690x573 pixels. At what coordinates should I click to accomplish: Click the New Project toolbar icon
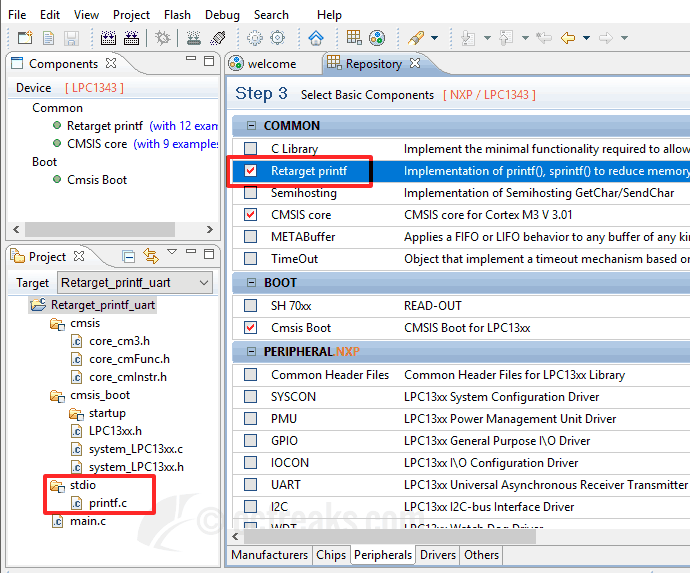point(25,38)
